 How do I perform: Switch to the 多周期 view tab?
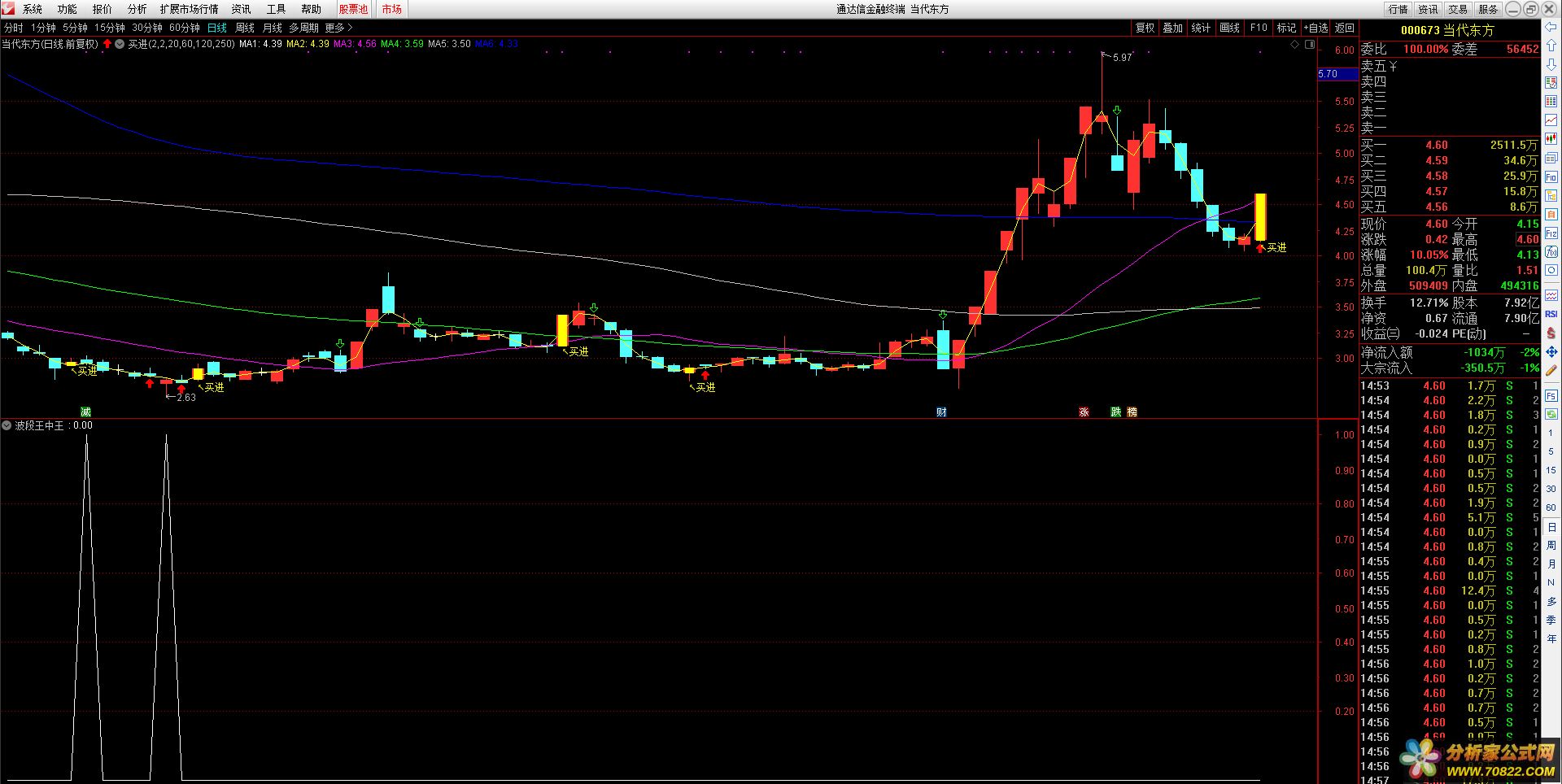(303, 28)
